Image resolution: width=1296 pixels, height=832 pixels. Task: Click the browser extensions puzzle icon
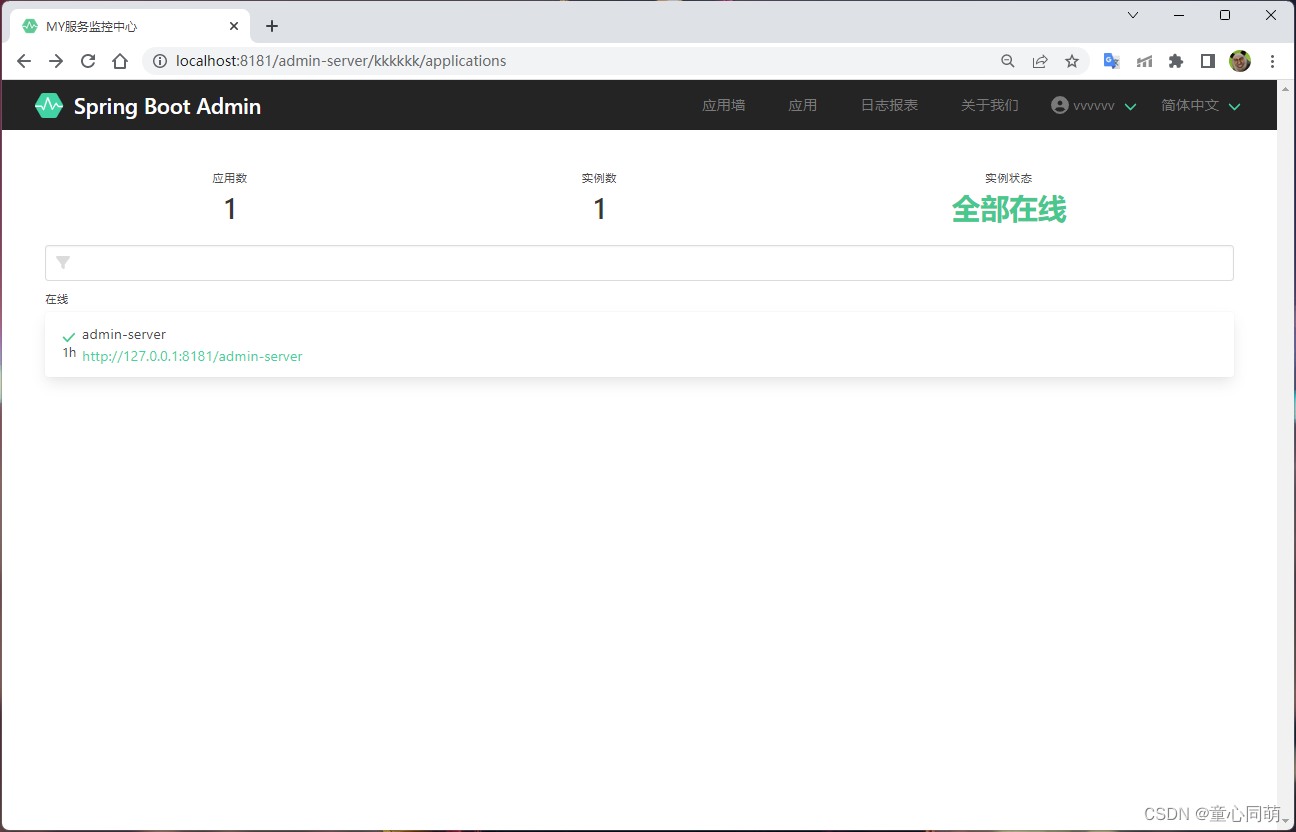1176,61
